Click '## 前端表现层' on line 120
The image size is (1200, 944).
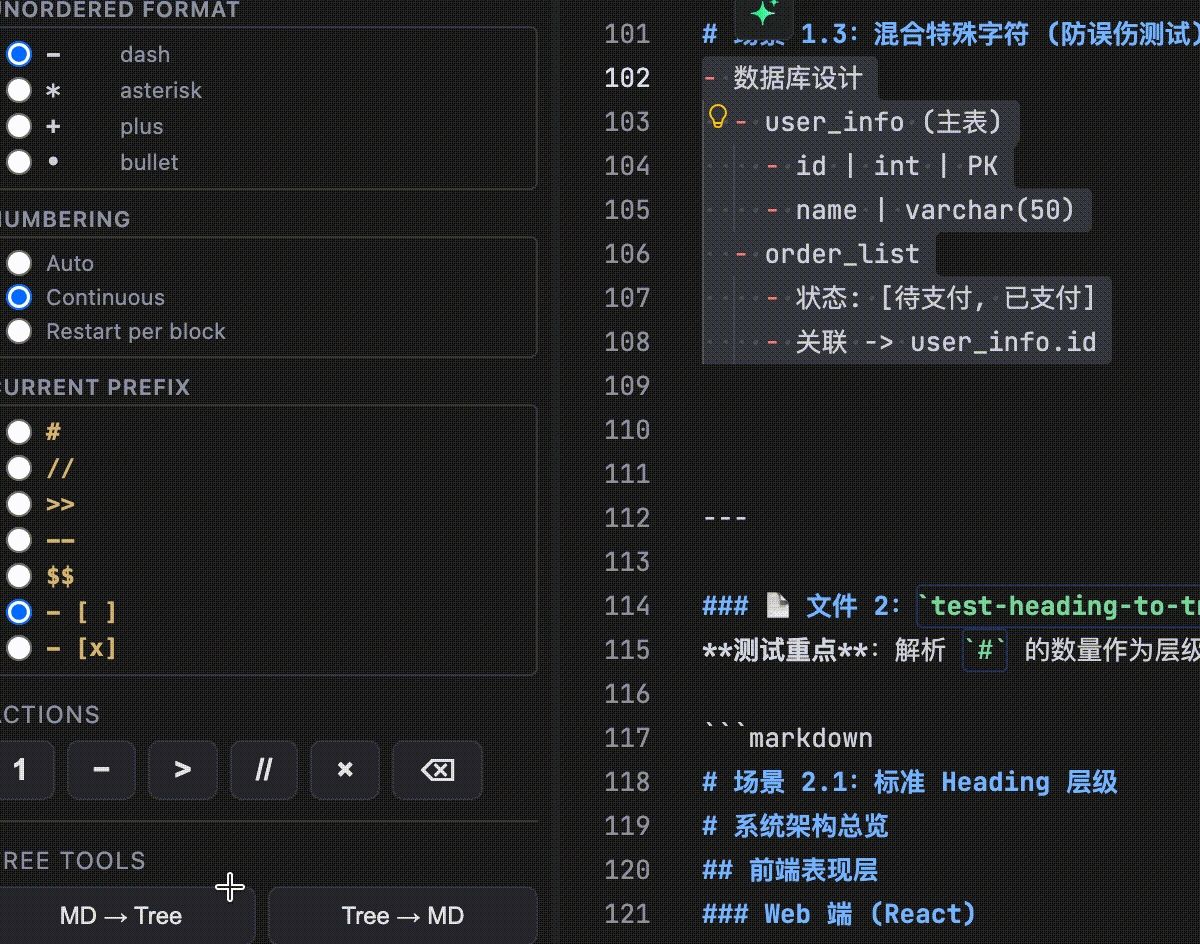pos(790,870)
